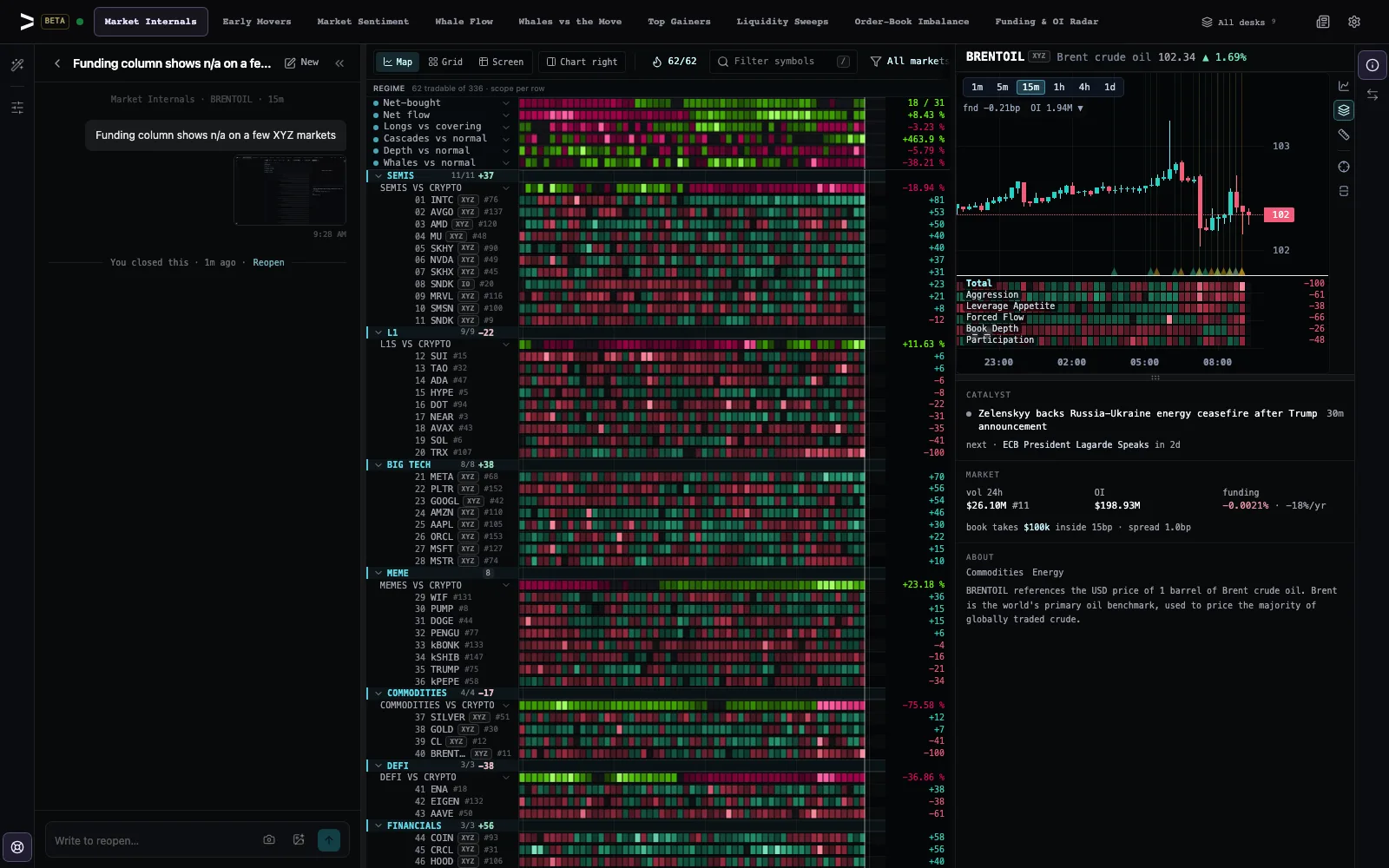The width and height of the screenshot is (1389, 868).
Task: Select the Map view toggle
Action: coord(398,62)
